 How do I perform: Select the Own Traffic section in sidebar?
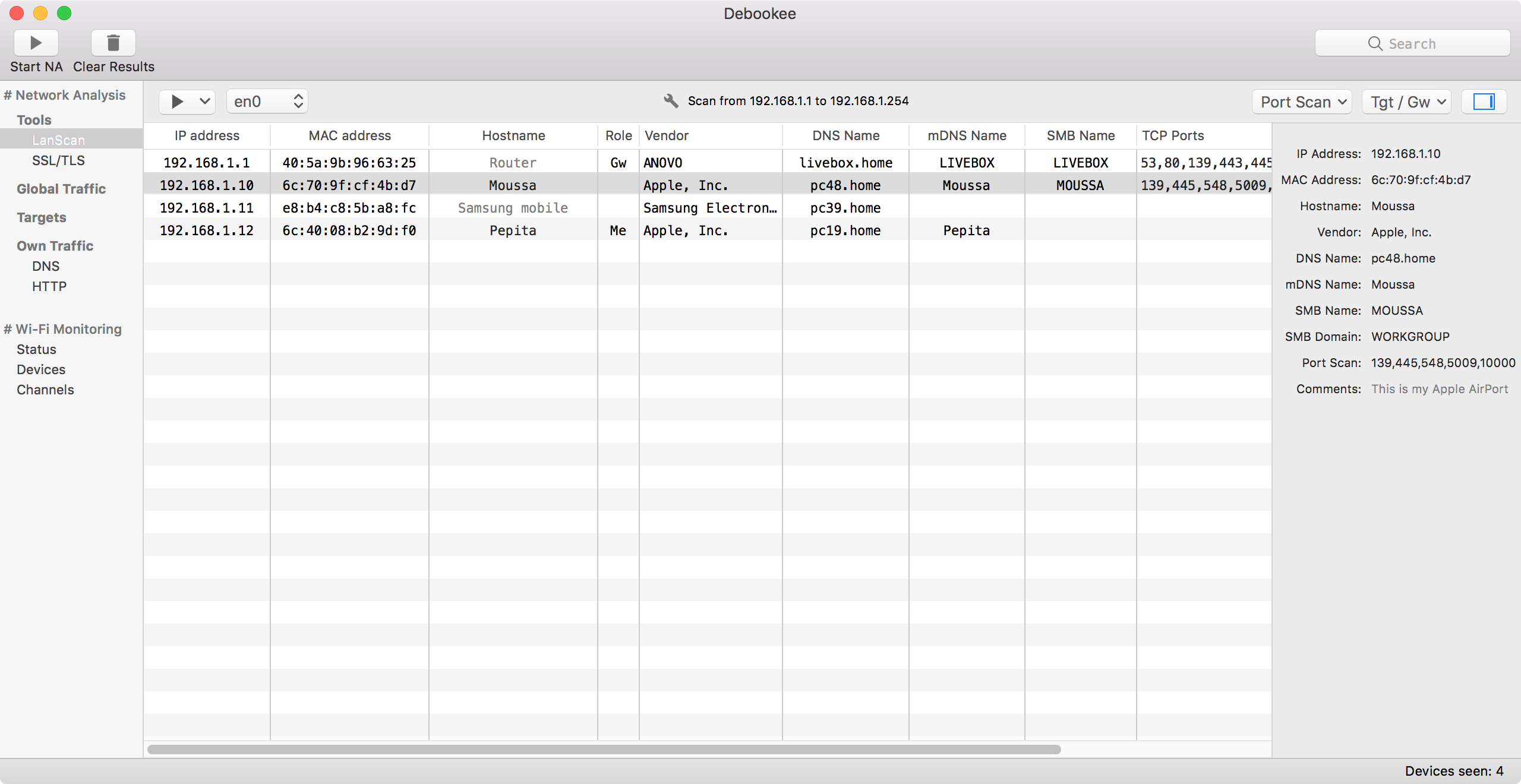click(x=54, y=245)
